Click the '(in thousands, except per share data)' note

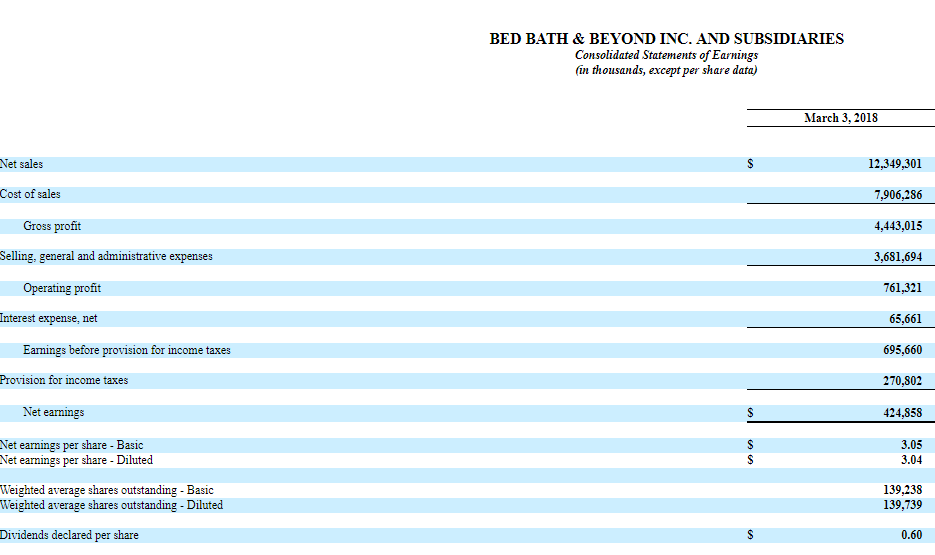pos(666,70)
